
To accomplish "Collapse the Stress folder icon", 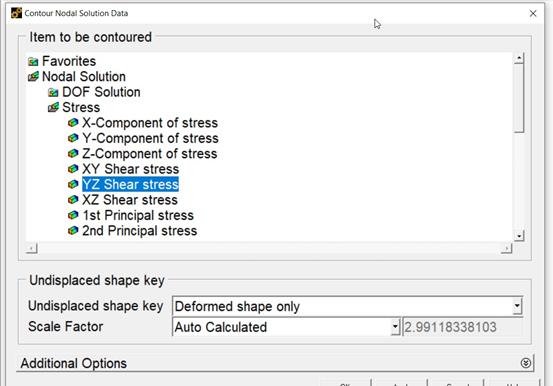I will tap(53, 107).
